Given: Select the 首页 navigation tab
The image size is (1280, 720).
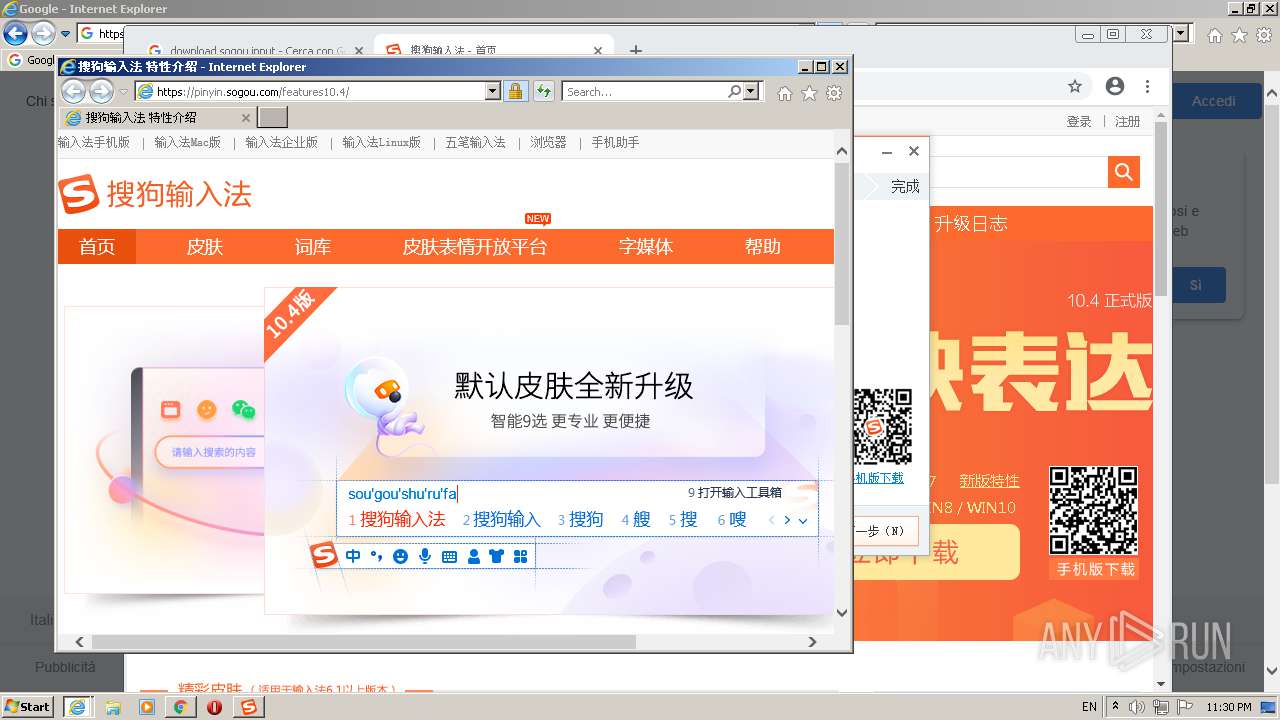Looking at the screenshot, I should (97, 247).
